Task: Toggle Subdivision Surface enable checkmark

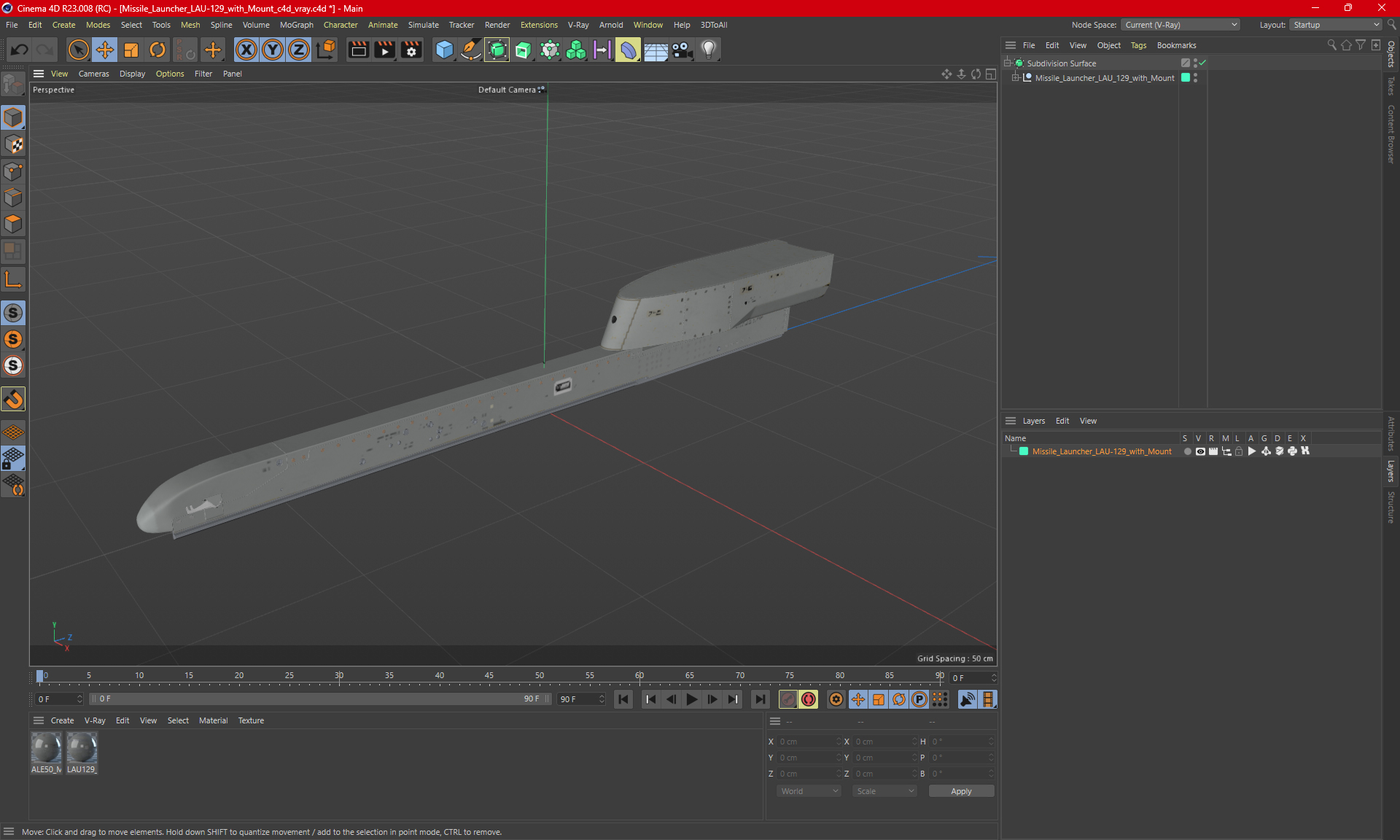Action: (1202, 63)
